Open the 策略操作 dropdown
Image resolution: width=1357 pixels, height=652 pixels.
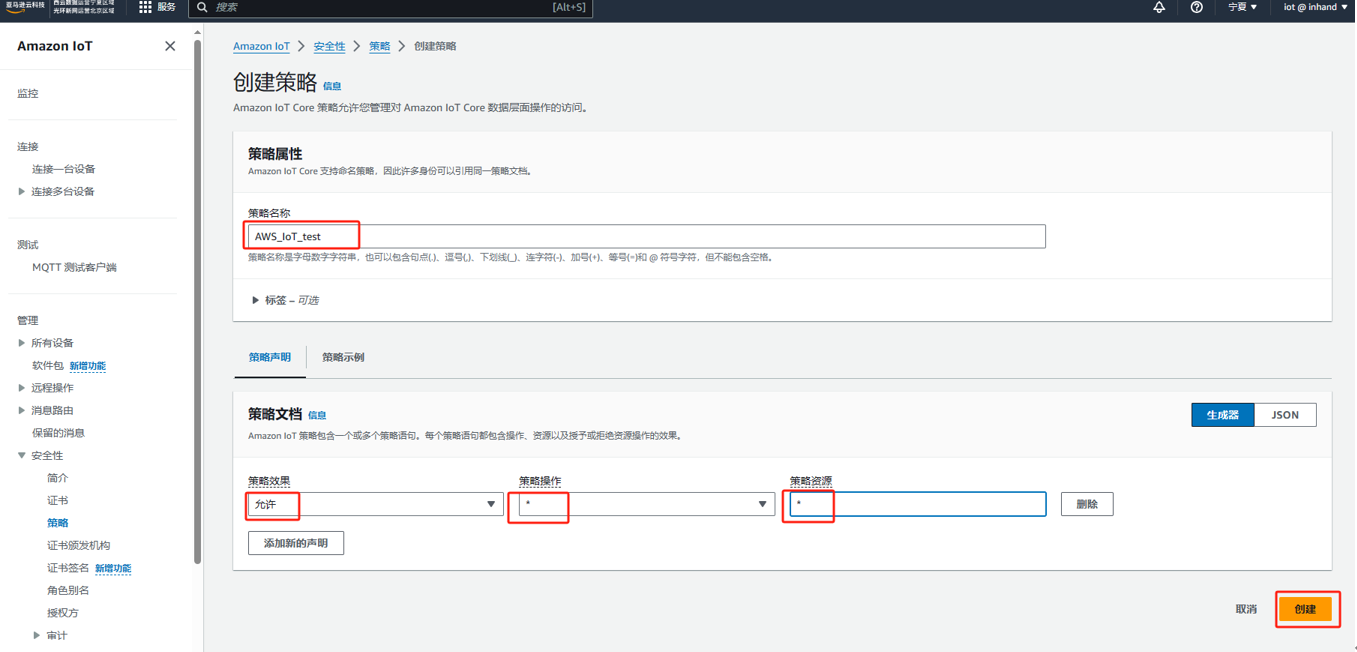(x=646, y=504)
